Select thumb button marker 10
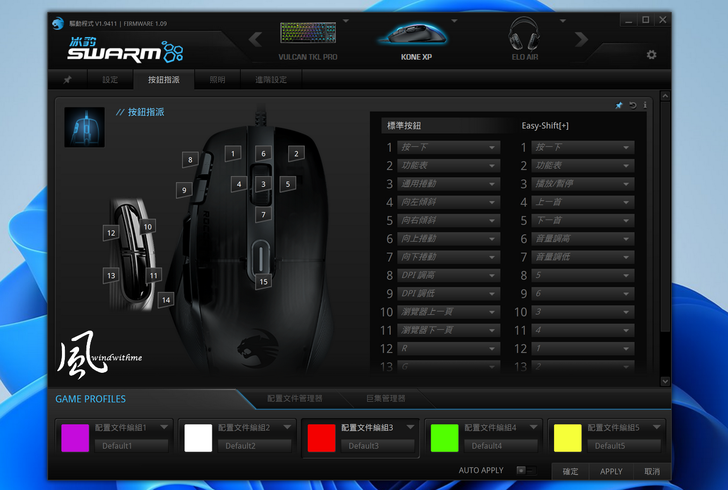Screen dimensions: 728x490 [x=148, y=227]
